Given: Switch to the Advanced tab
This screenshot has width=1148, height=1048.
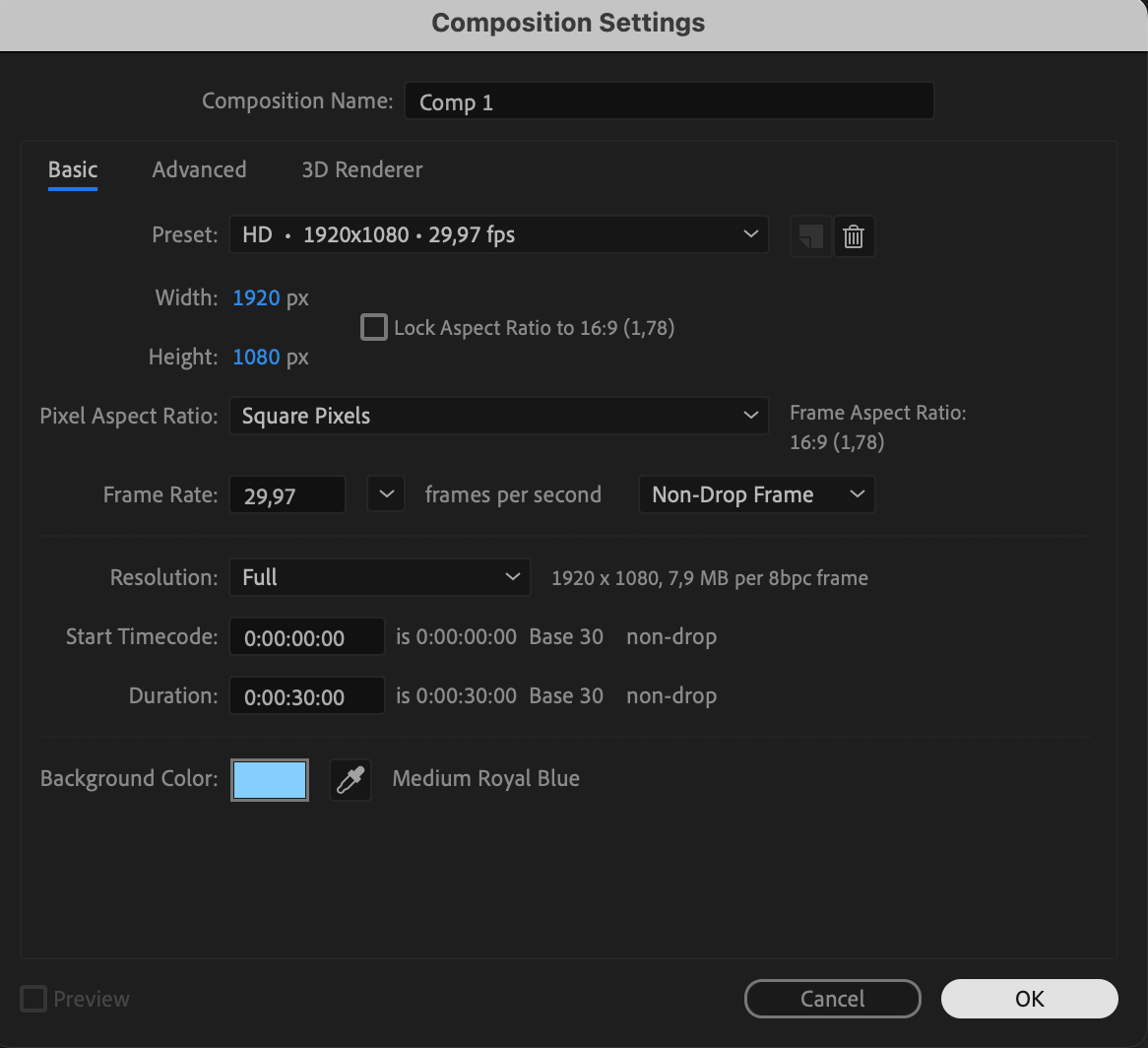Looking at the screenshot, I should 199,169.
